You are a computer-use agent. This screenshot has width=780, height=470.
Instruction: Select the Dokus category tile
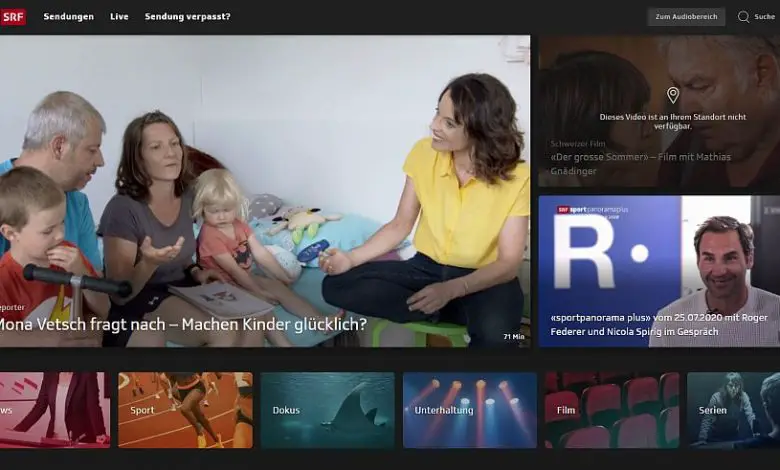coord(327,410)
